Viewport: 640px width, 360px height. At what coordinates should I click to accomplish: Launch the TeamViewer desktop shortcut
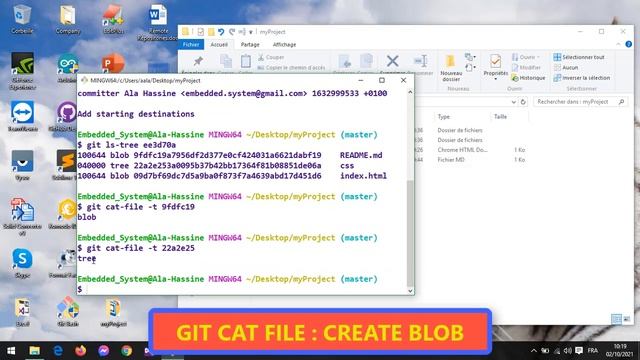tap(22, 116)
